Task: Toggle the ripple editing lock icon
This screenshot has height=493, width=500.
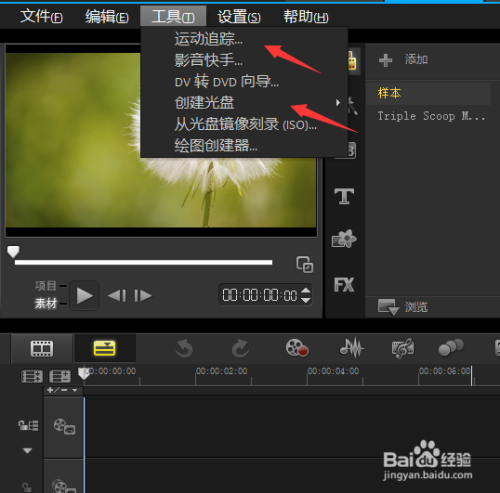Action: [28, 425]
